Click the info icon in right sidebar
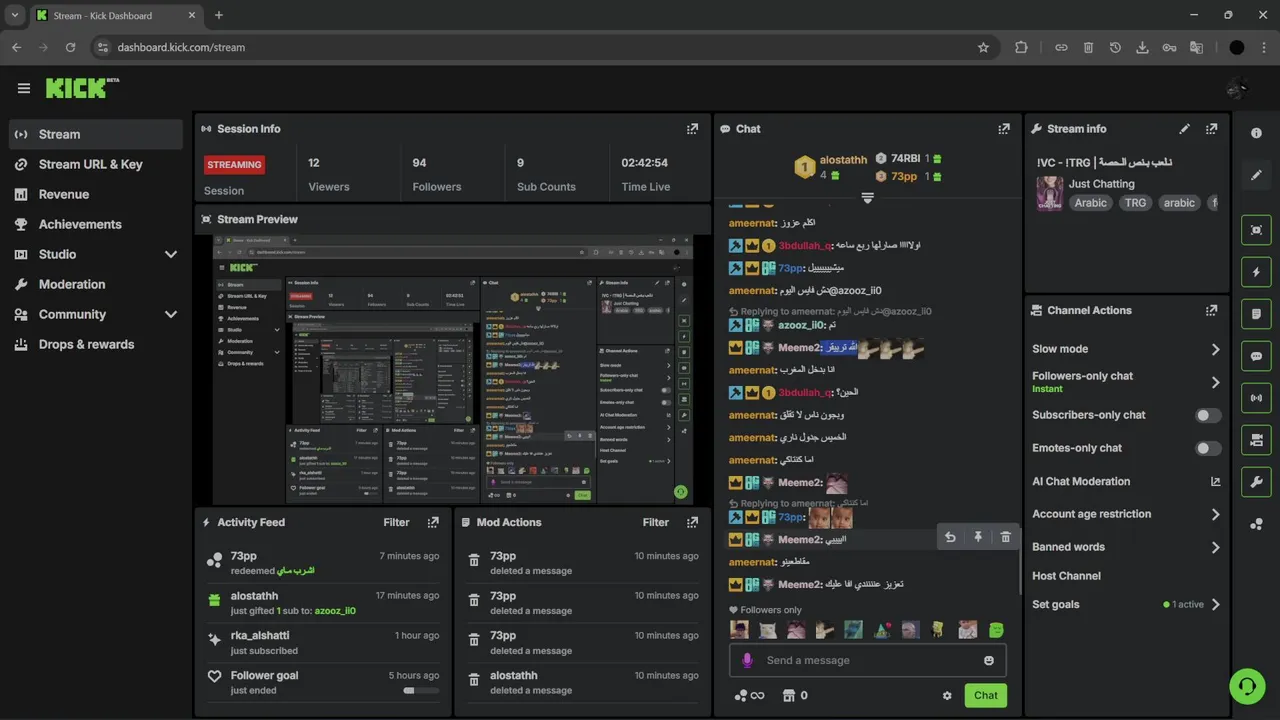Image resolution: width=1280 pixels, height=720 pixels. point(1257,134)
